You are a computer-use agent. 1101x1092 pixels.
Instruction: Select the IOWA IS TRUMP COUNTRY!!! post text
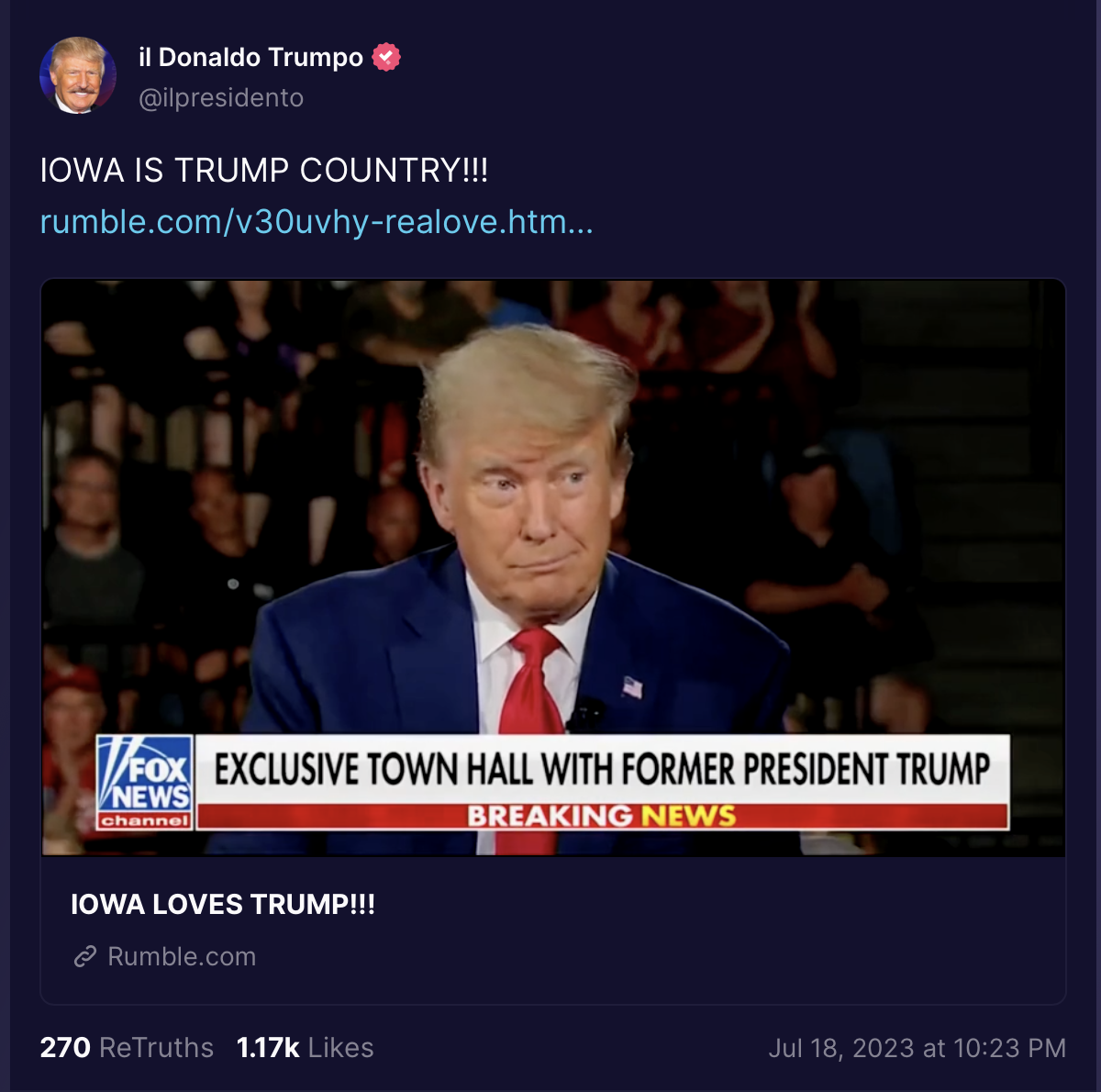[264, 171]
